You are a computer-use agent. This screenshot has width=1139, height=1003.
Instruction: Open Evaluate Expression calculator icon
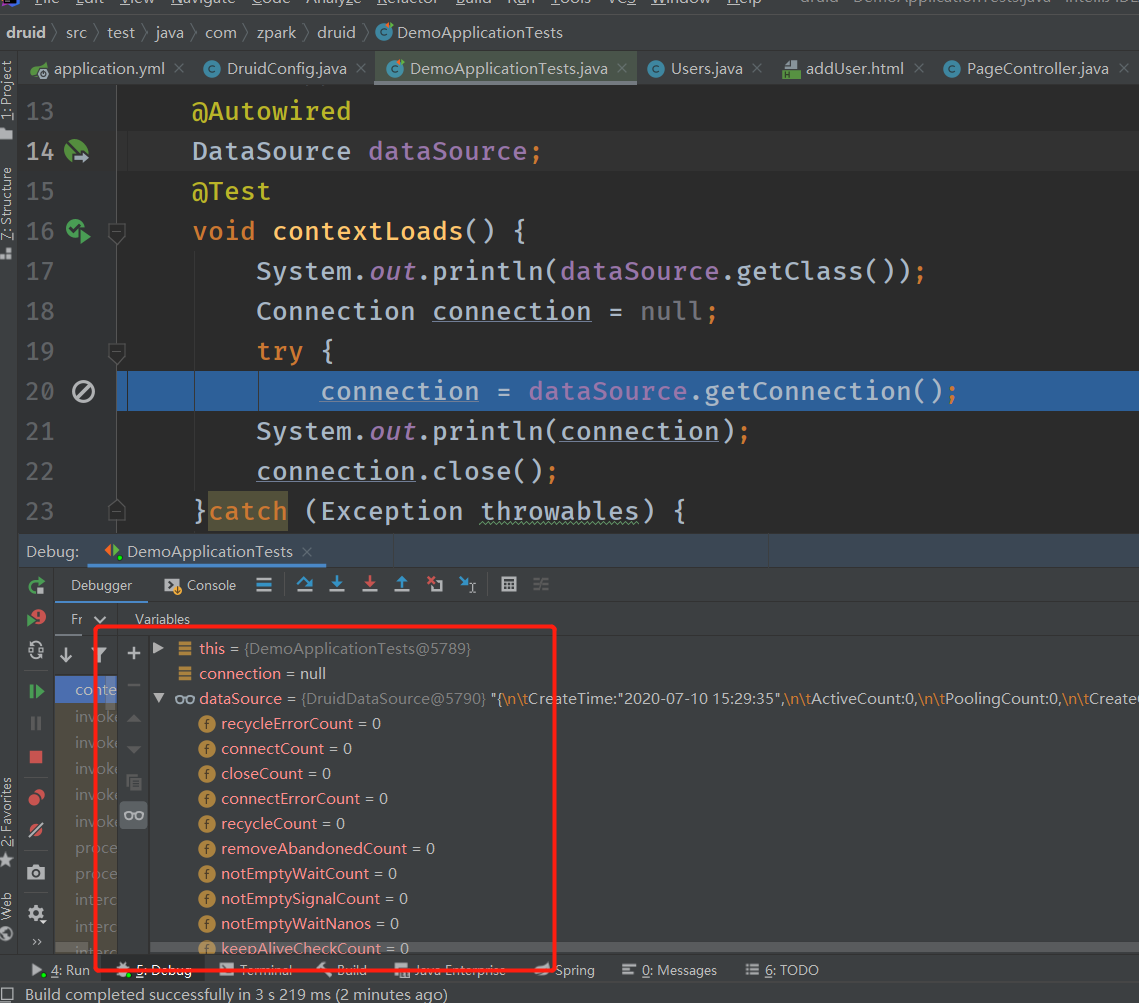(x=509, y=585)
